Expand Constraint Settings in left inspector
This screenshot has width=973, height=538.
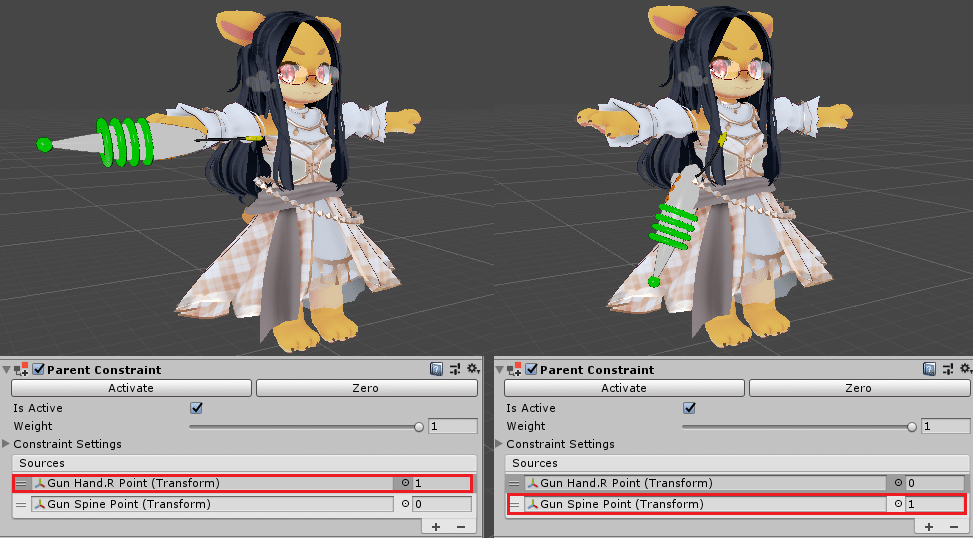pos(6,444)
